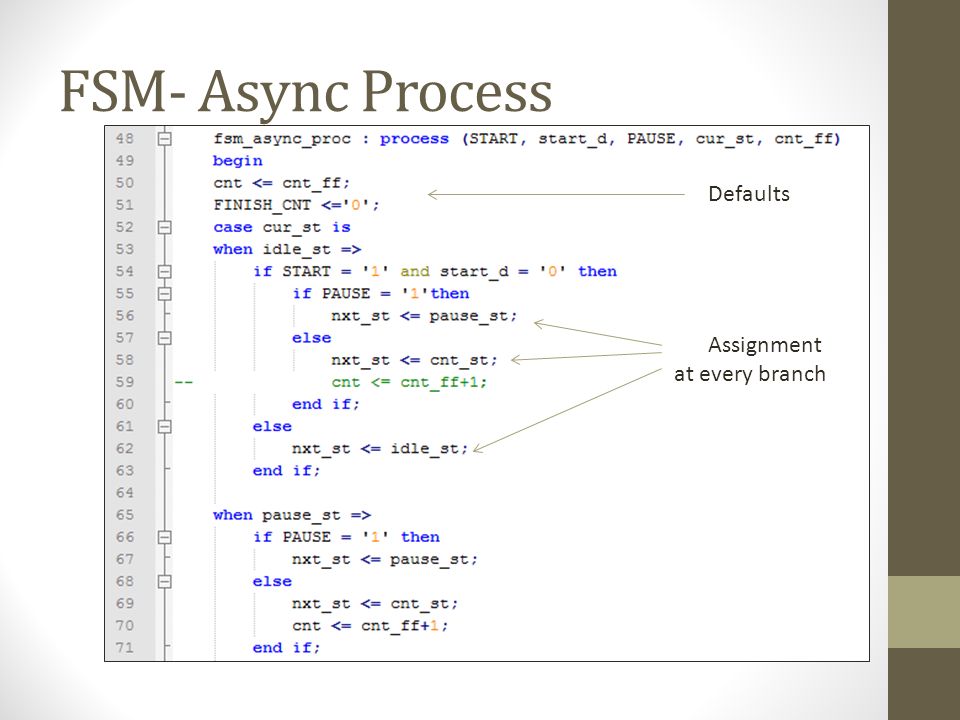
Task: Collapse the if PAUSE fold on line 66
Action: 164,537
